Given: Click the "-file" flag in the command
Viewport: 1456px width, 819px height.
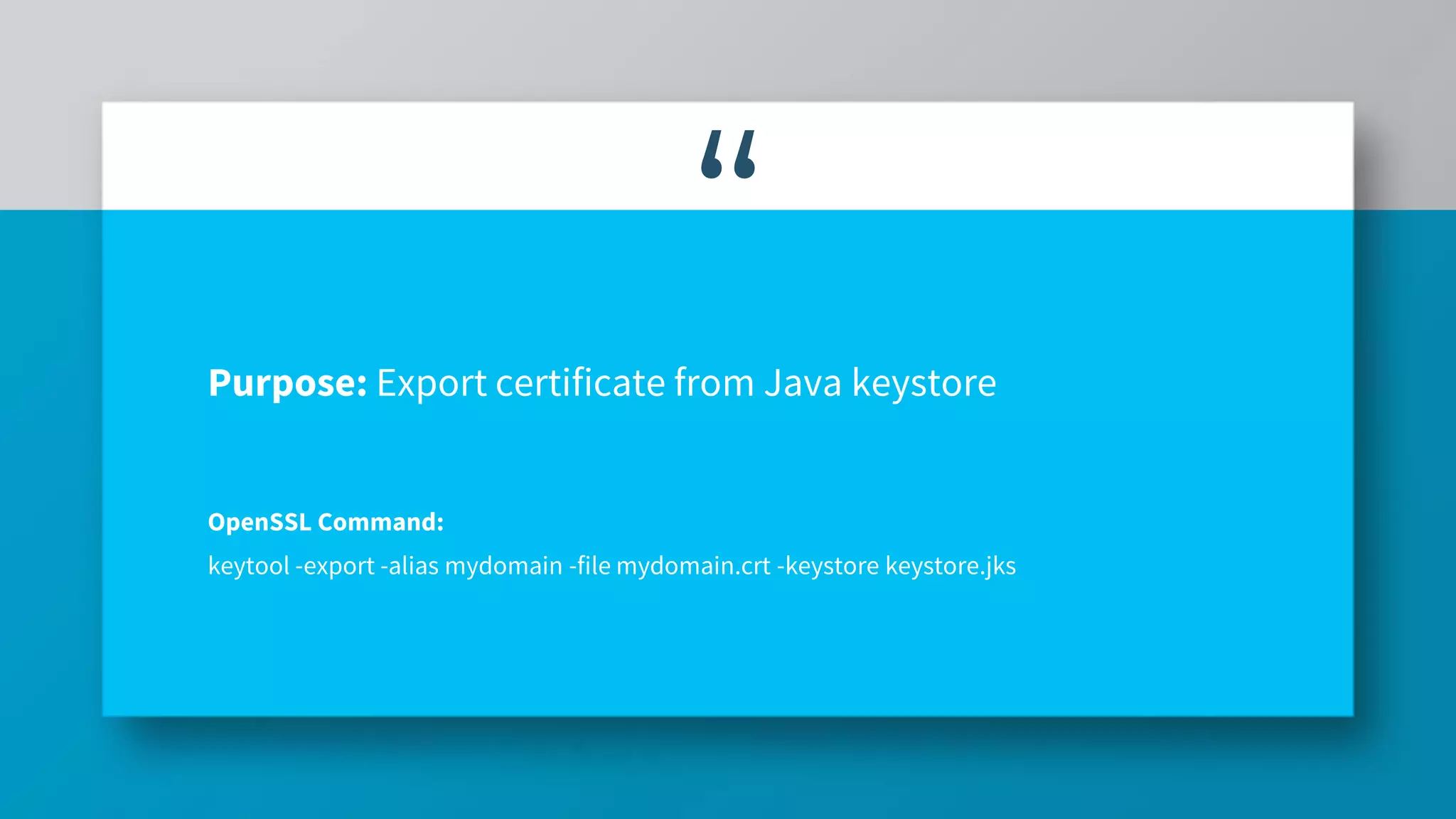Looking at the screenshot, I should point(589,566).
